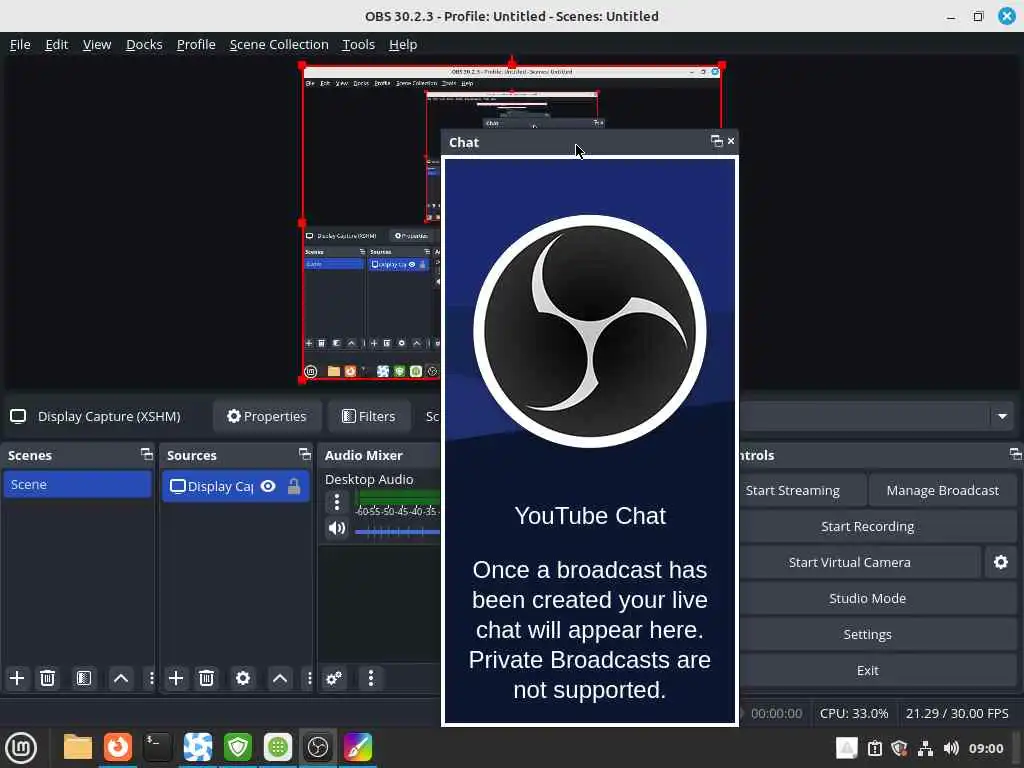
Task: Open colorful brush app in taskbar
Action: (358, 748)
